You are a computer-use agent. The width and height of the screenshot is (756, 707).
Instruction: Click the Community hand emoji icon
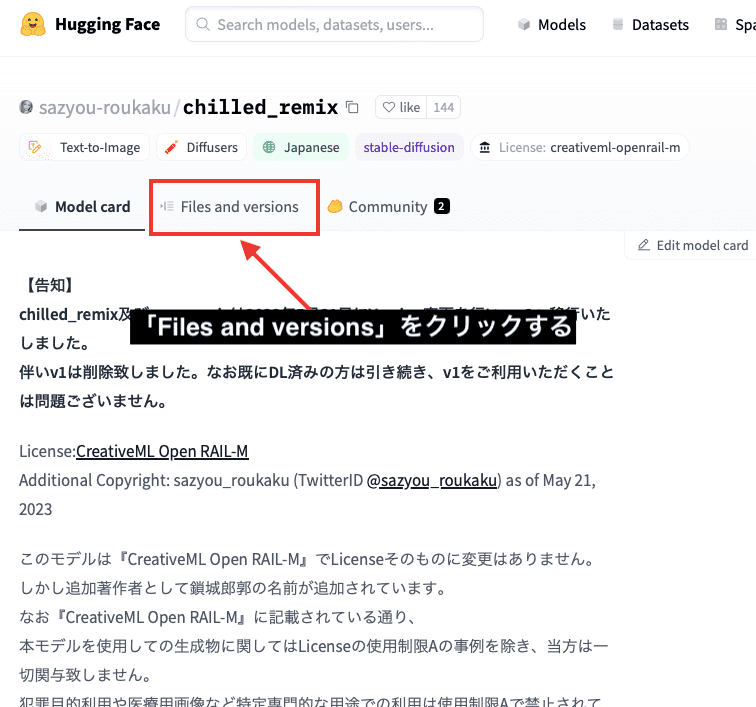[x=335, y=206]
